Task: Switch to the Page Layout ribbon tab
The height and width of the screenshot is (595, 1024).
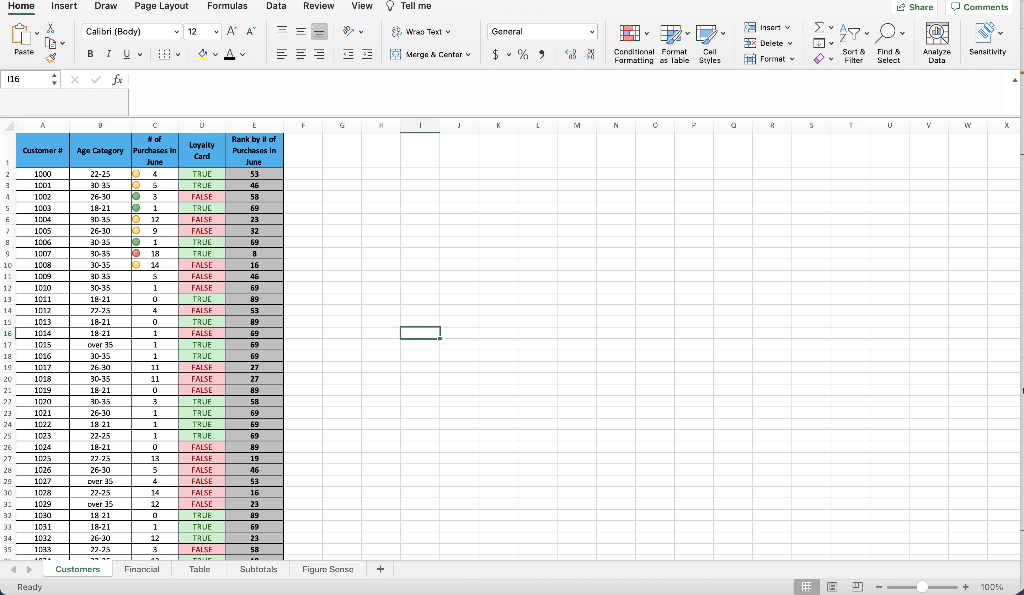Action: coord(161,6)
